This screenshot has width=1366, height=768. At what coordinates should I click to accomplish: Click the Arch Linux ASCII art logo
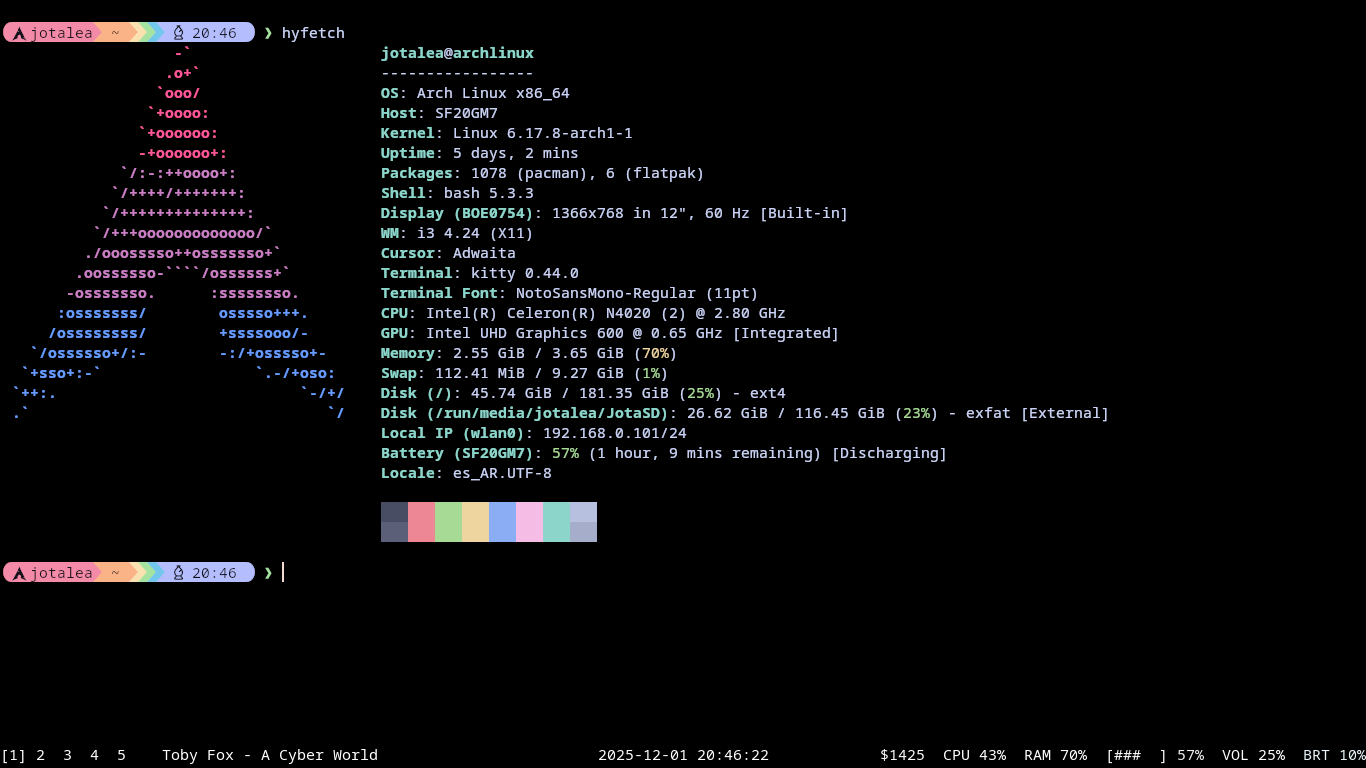179,233
